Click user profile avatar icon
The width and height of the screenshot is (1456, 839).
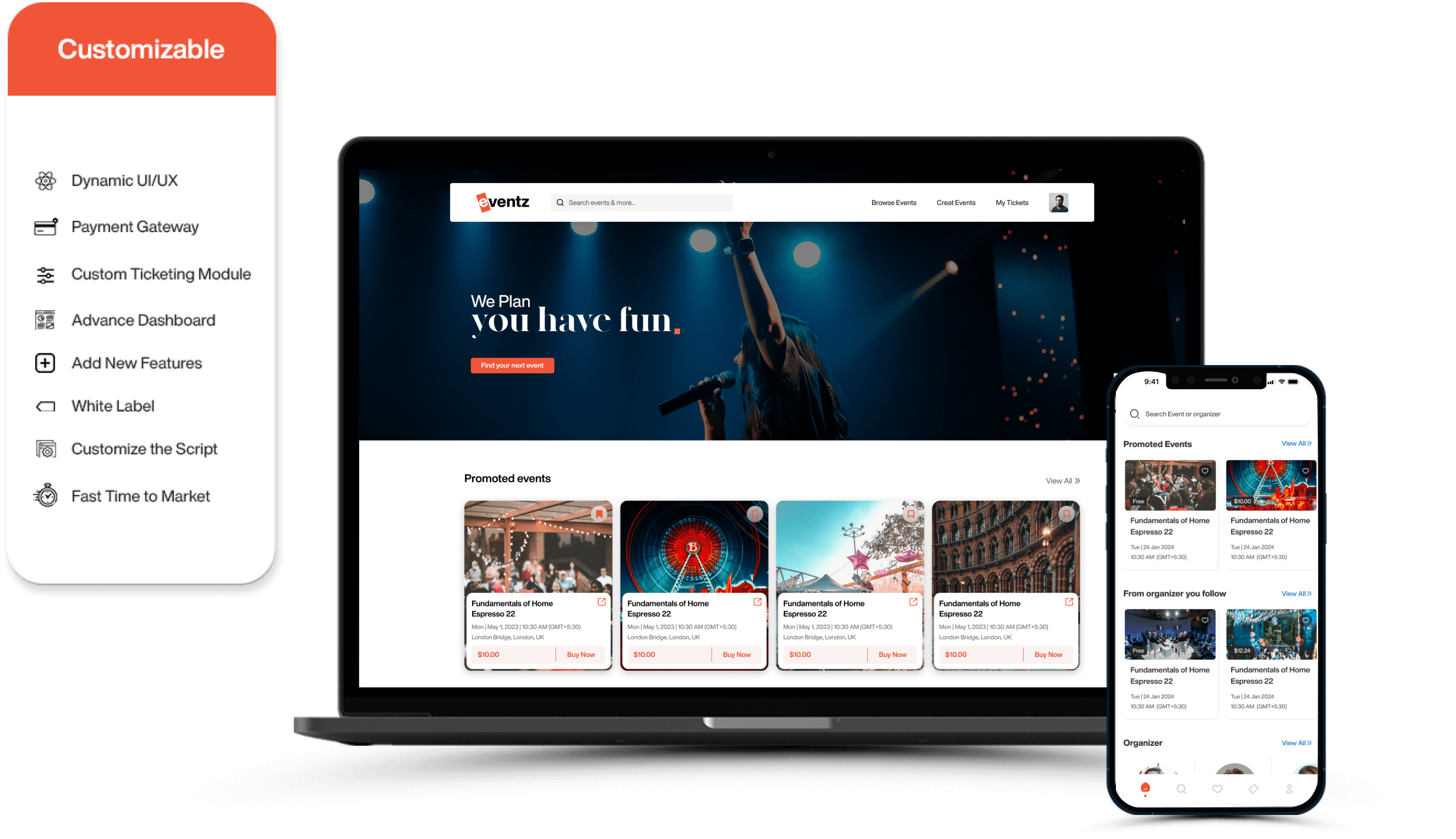1058,202
